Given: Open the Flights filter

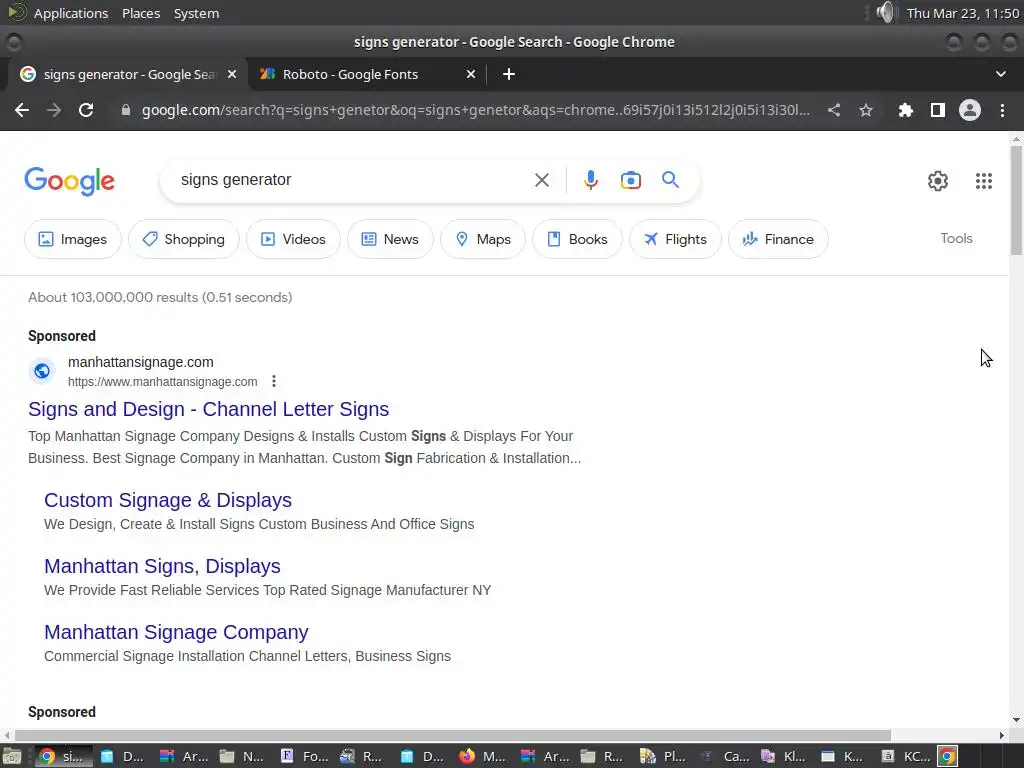Looking at the screenshot, I should (675, 239).
